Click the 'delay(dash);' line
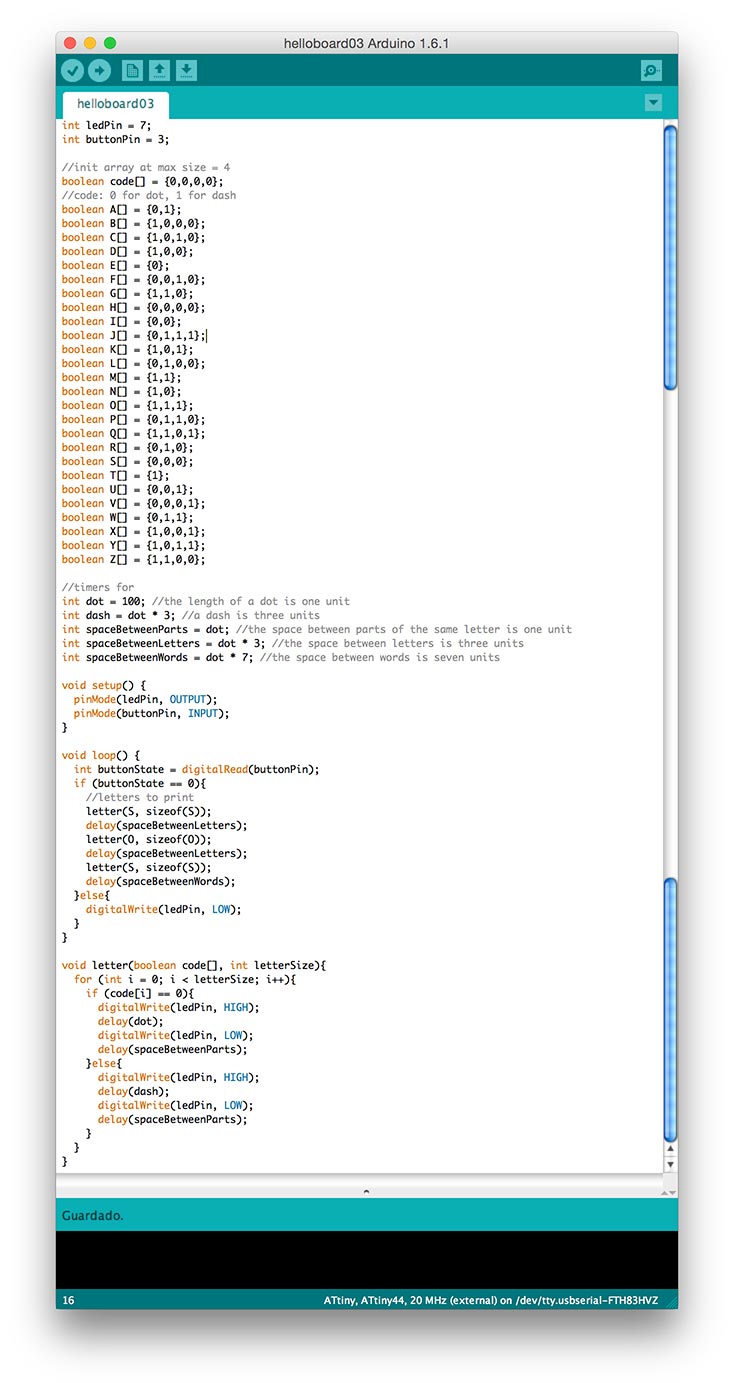Image resolution: width=734 pixels, height=1383 pixels. click(133, 1091)
